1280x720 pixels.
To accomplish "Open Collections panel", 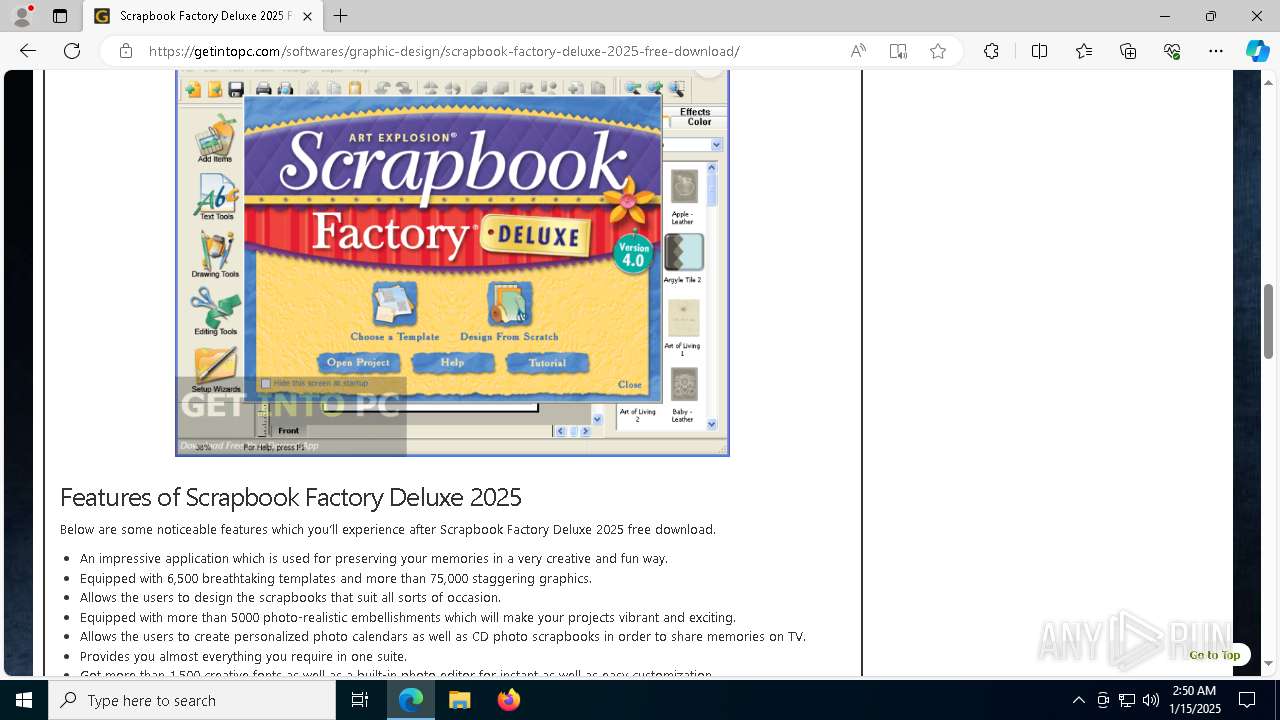I will 1128,51.
